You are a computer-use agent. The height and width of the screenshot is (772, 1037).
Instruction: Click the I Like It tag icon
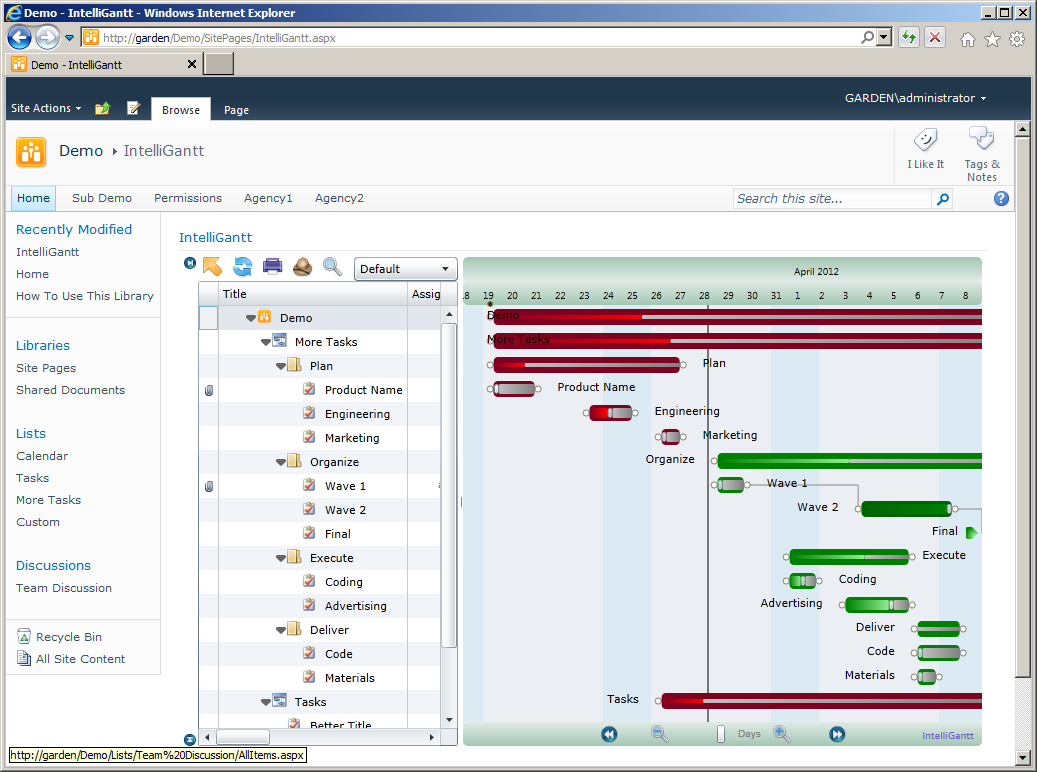coord(925,140)
